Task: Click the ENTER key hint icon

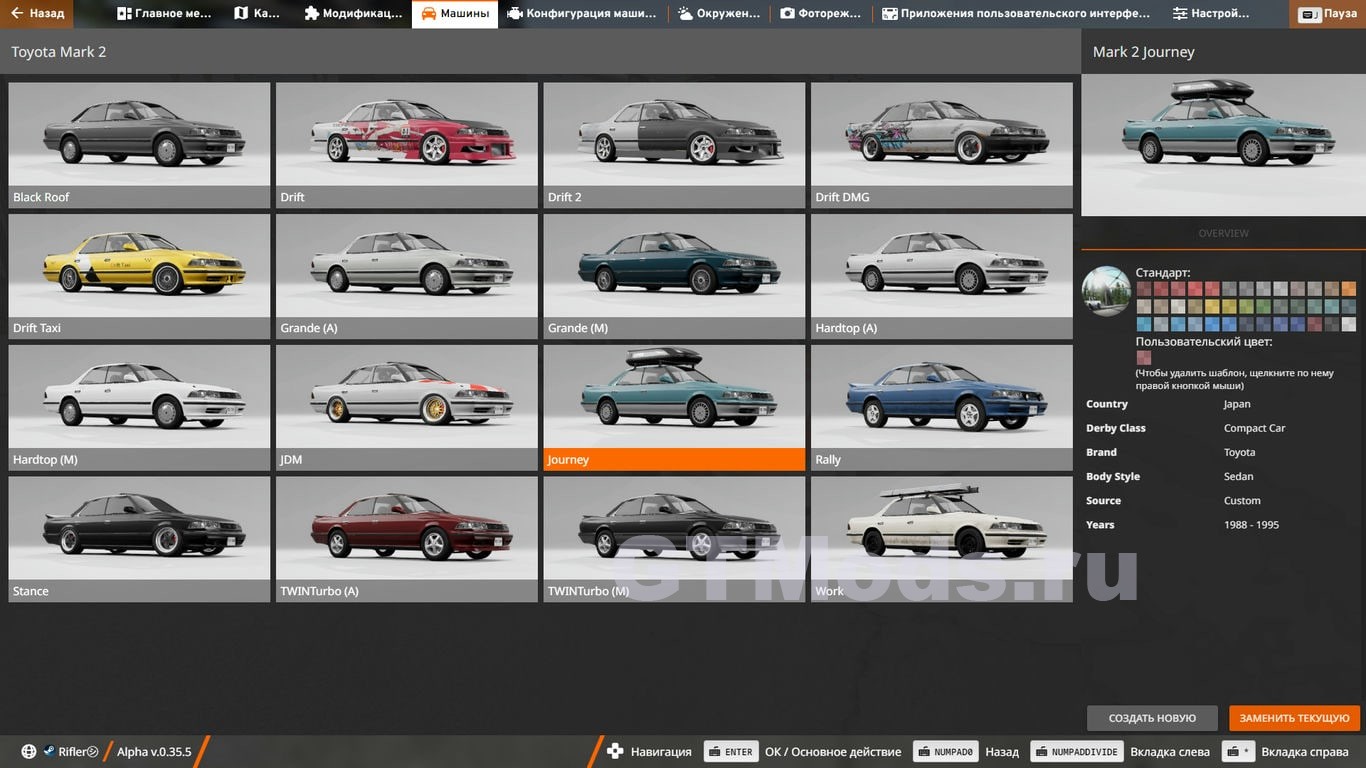Action: click(x=730, y=752)
